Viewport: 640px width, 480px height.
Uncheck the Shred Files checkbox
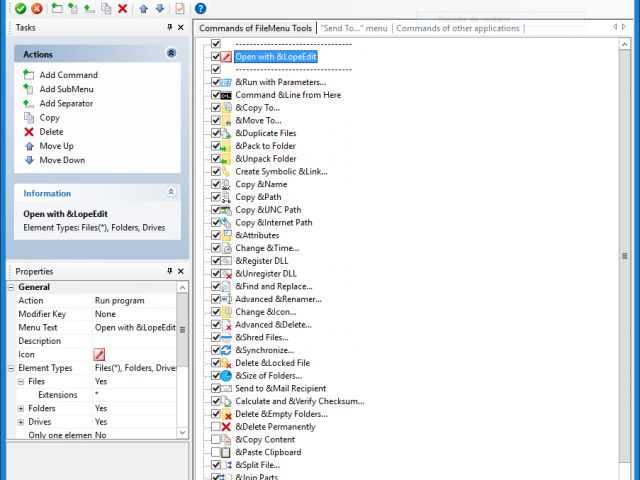[216, 337]
